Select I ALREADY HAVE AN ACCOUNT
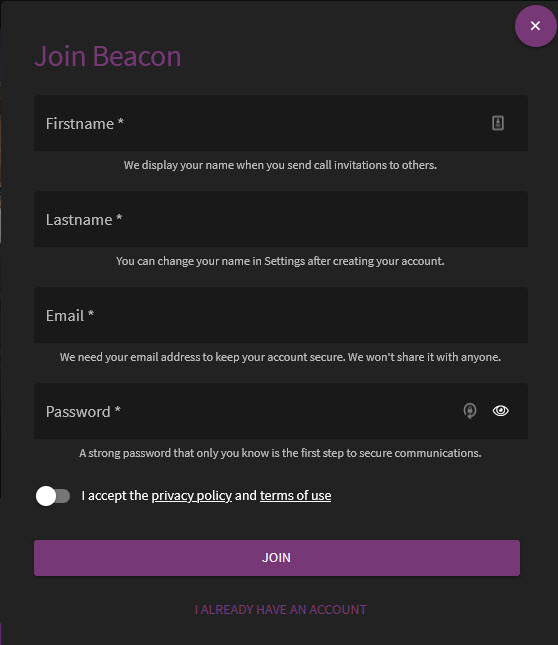The height and width of the screenshot is (645, 558). [x=280, y=609]
